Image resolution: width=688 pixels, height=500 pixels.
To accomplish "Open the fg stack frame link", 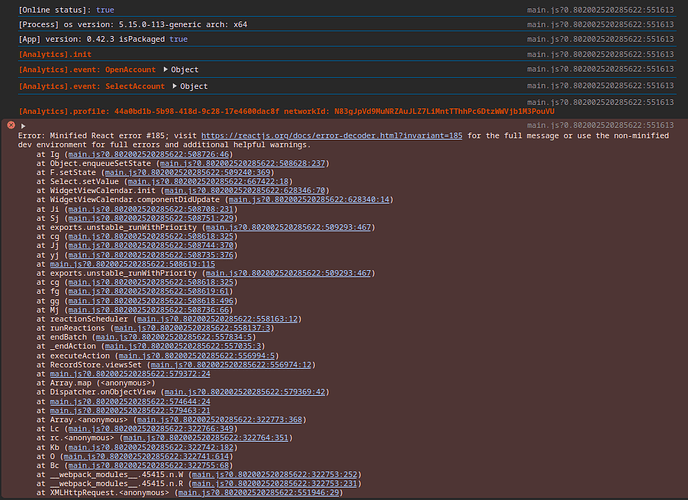I will [149, 291].
